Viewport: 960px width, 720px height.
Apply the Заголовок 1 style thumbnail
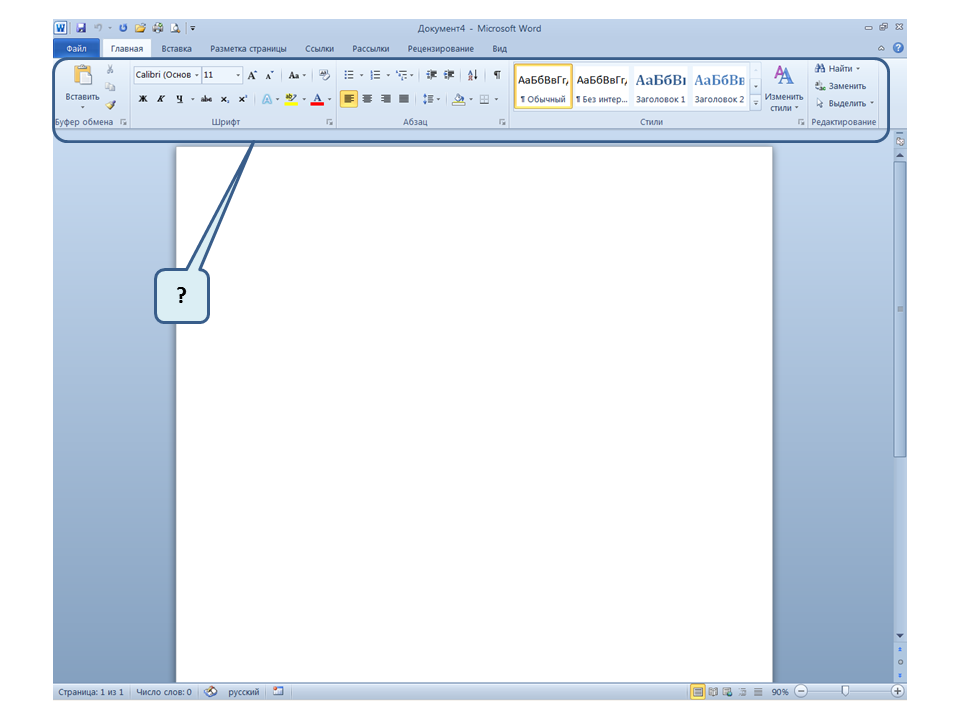tap(661, 86)
